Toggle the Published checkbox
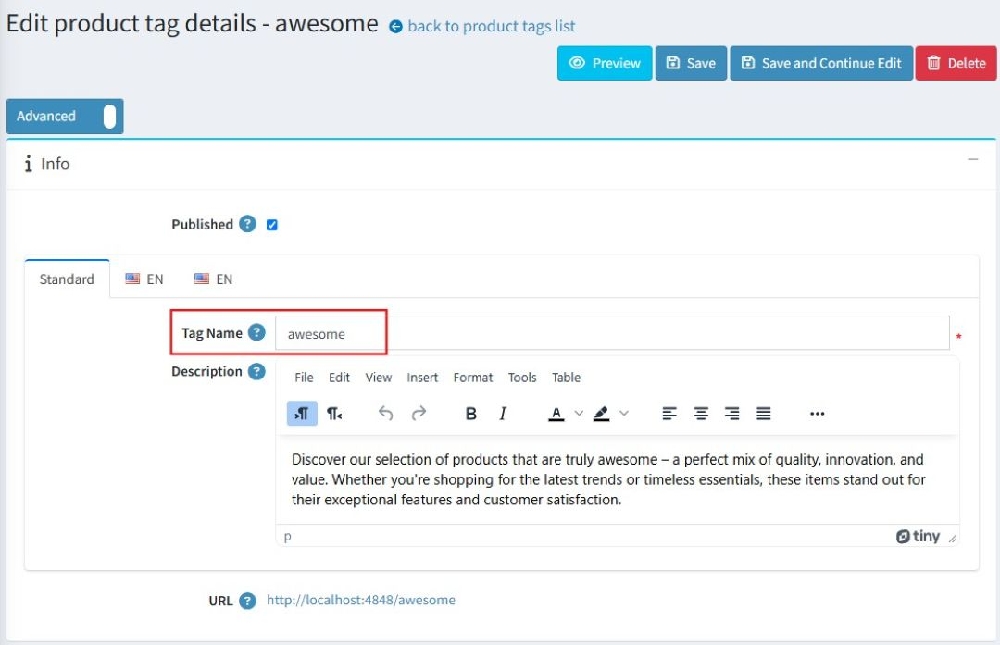The image size is (1000, 645). coord(272,225)
